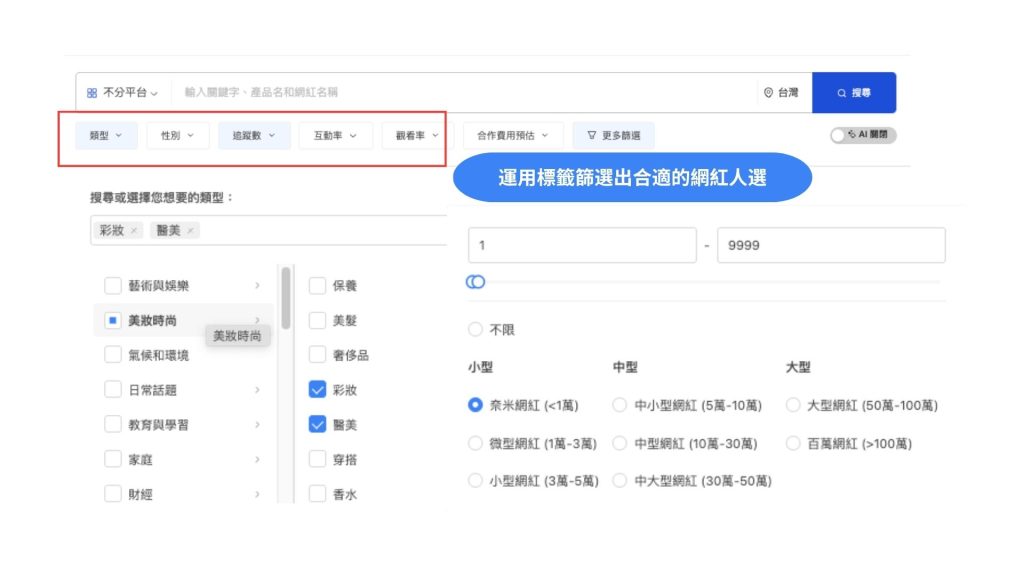Expand the 財經 category arrow
The width and height of the screenshot is (1024, 576).
(x=257, y=494)
